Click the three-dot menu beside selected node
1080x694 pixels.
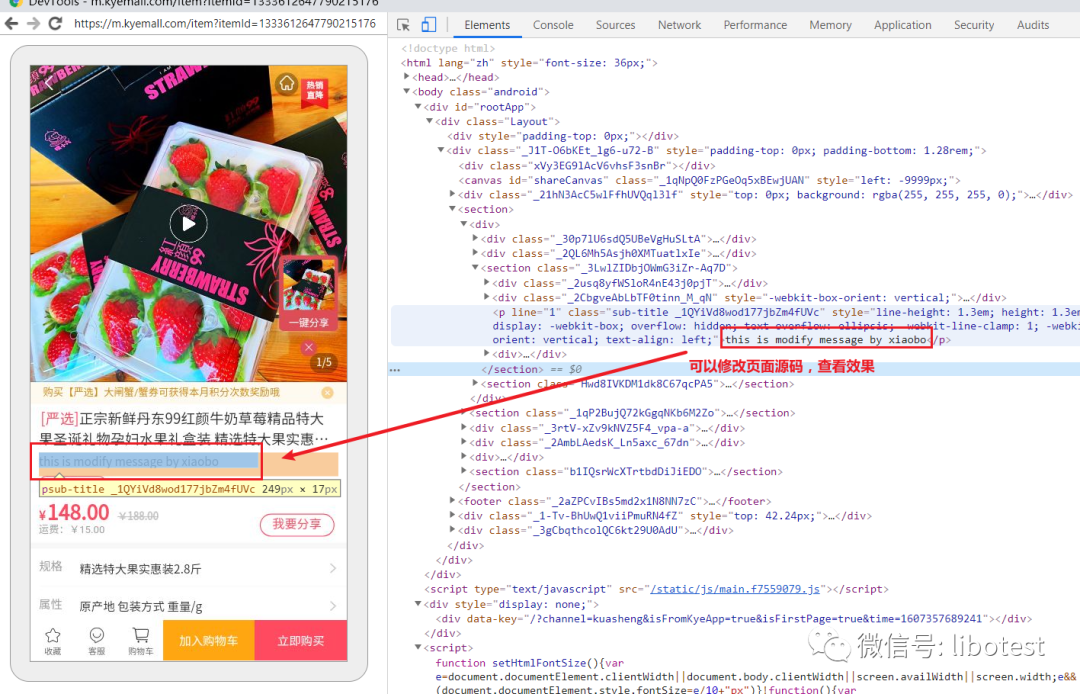coord(395,370)
